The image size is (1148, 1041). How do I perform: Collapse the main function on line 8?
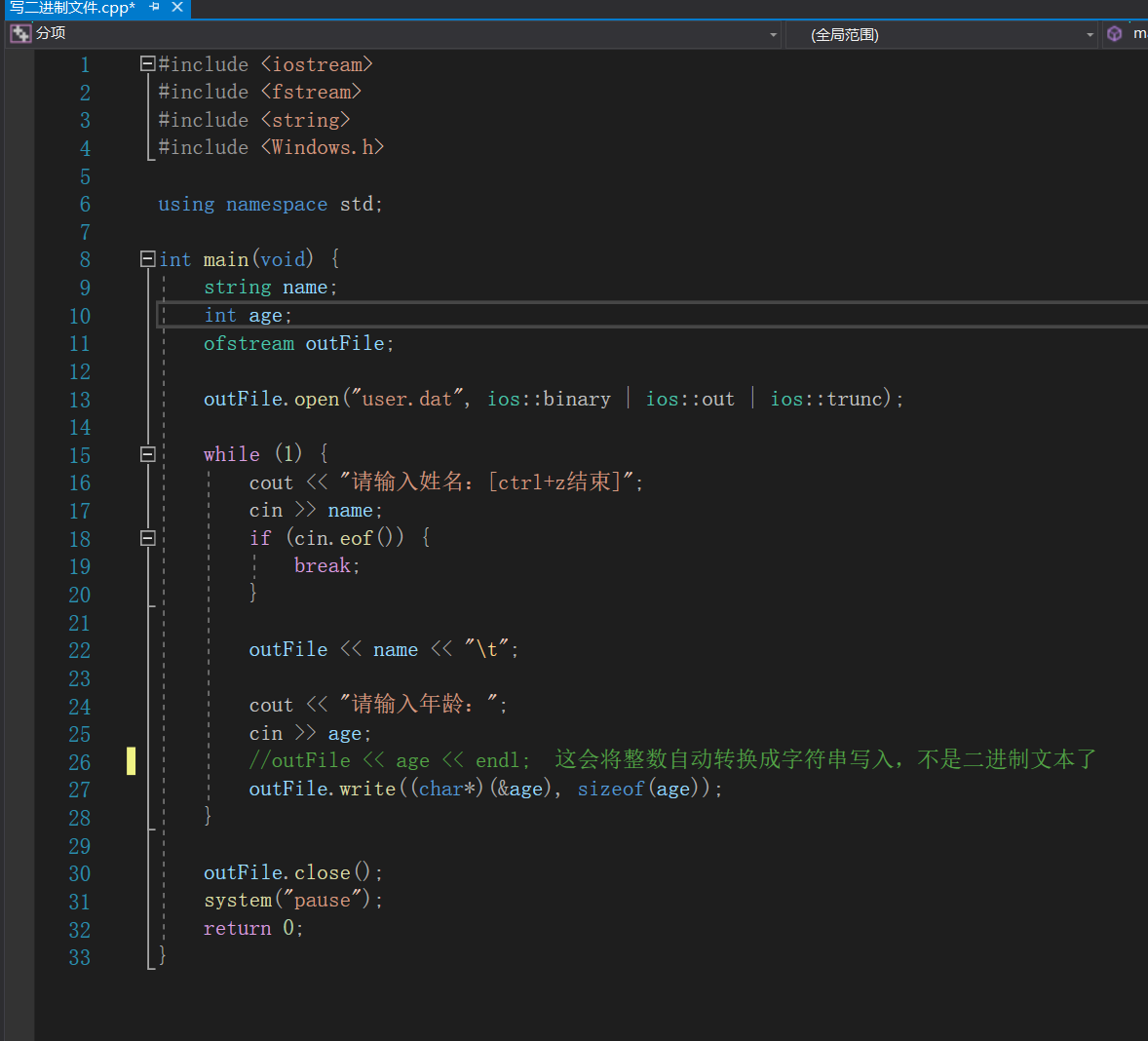[148, 259]
